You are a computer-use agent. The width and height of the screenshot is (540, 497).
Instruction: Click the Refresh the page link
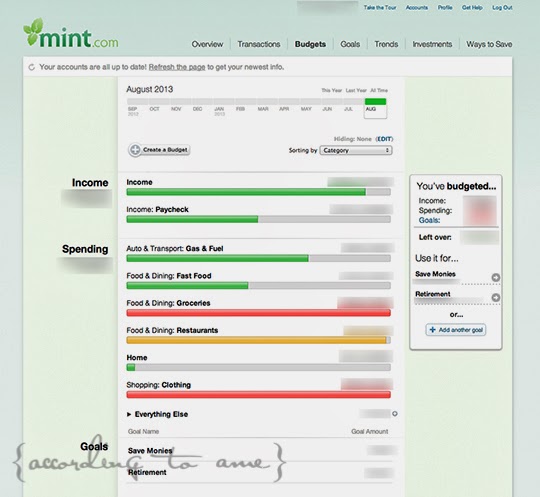pos(177,67)
